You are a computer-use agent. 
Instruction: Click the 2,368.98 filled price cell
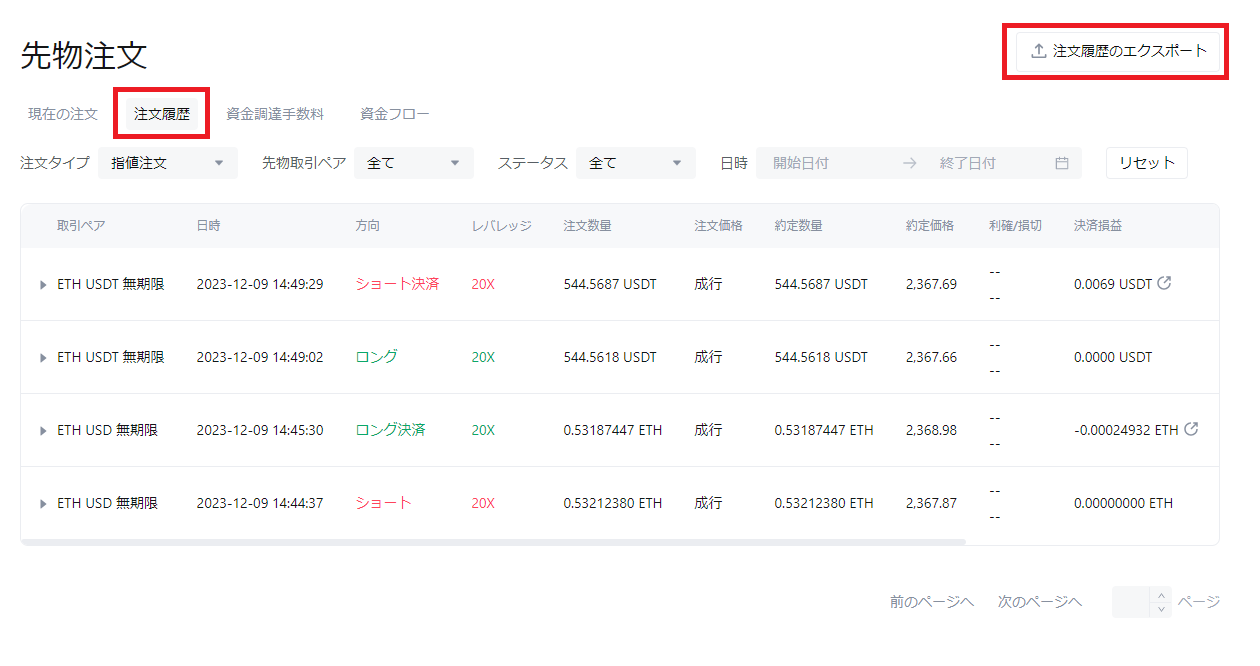(x=931, y=430)
